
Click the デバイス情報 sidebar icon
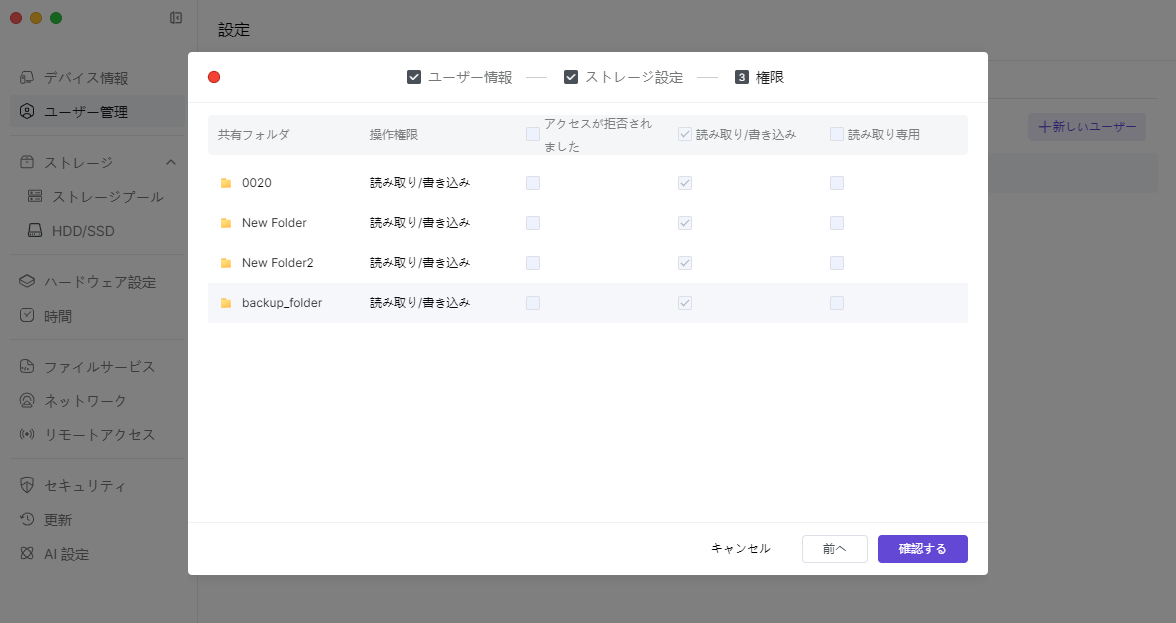[x=27, y=78]
